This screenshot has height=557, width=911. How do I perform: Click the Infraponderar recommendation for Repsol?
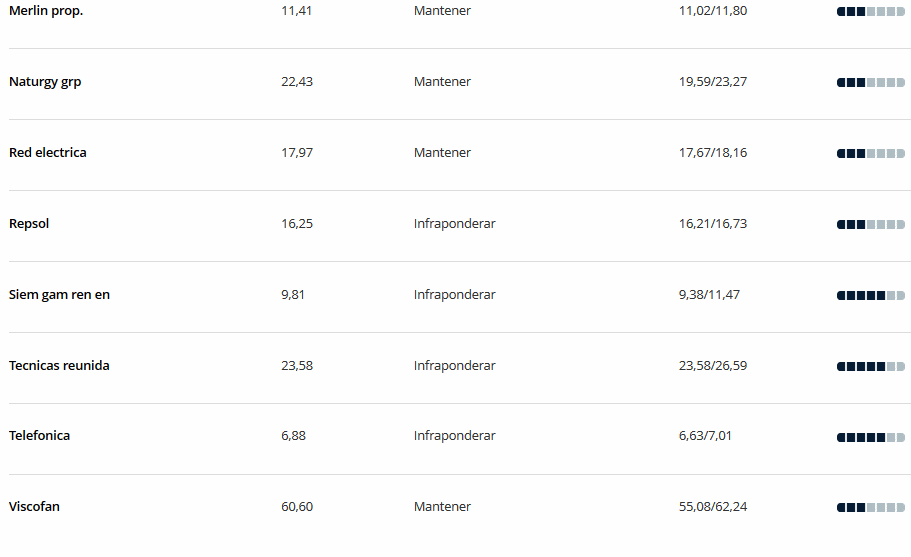454,224
